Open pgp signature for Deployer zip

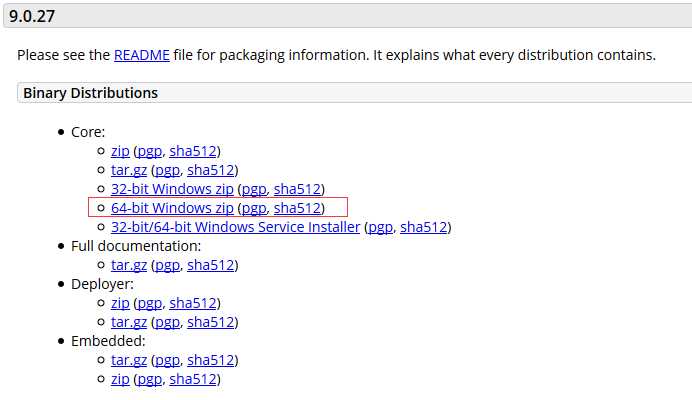[150, 303]
